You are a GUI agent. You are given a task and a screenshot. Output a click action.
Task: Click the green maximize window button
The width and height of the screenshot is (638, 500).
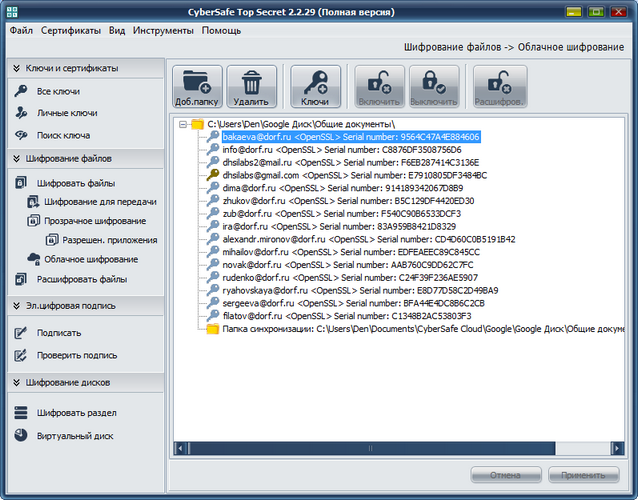tap(596, 12)
